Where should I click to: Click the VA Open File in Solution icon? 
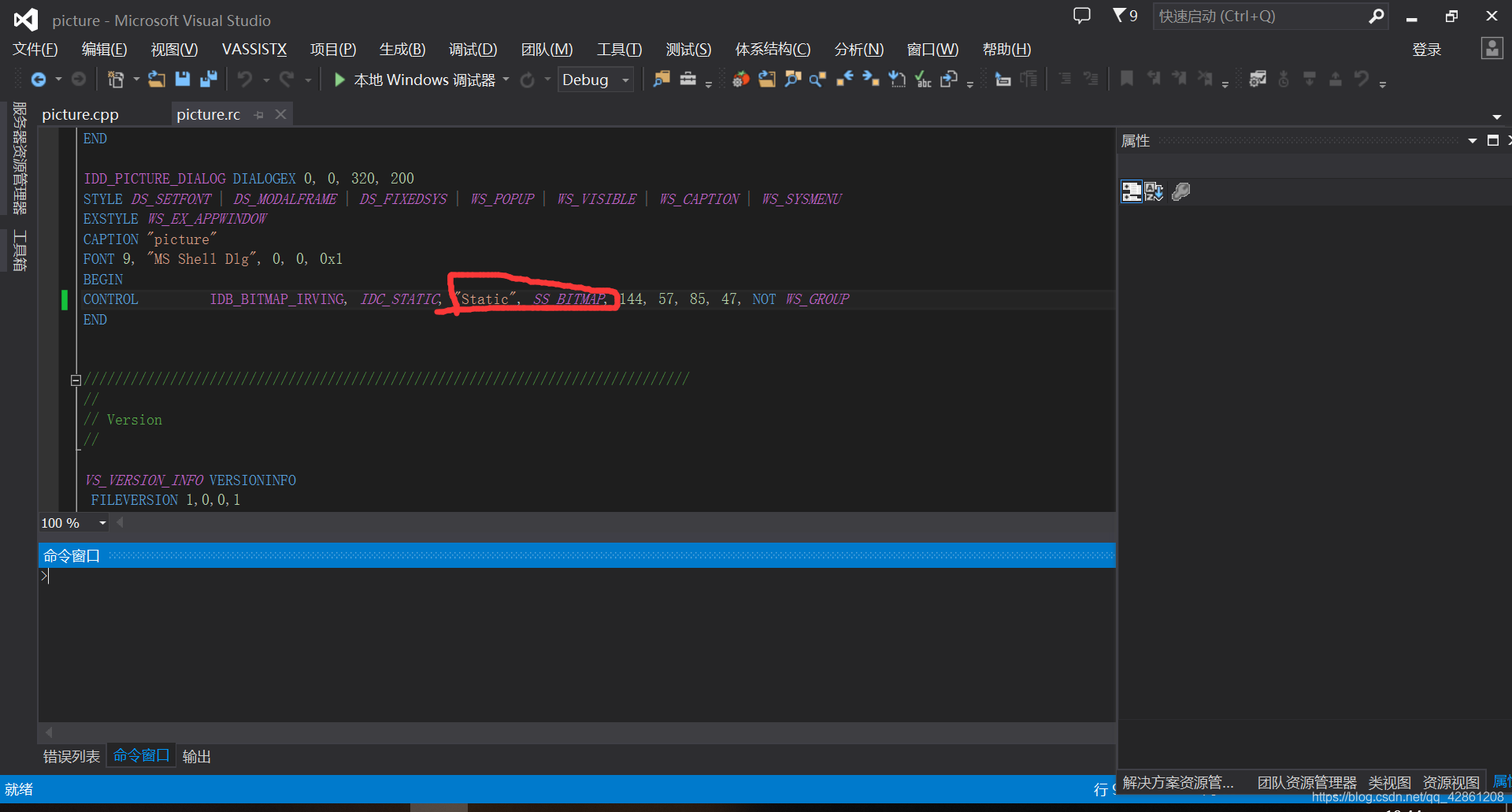pos(767,79)
